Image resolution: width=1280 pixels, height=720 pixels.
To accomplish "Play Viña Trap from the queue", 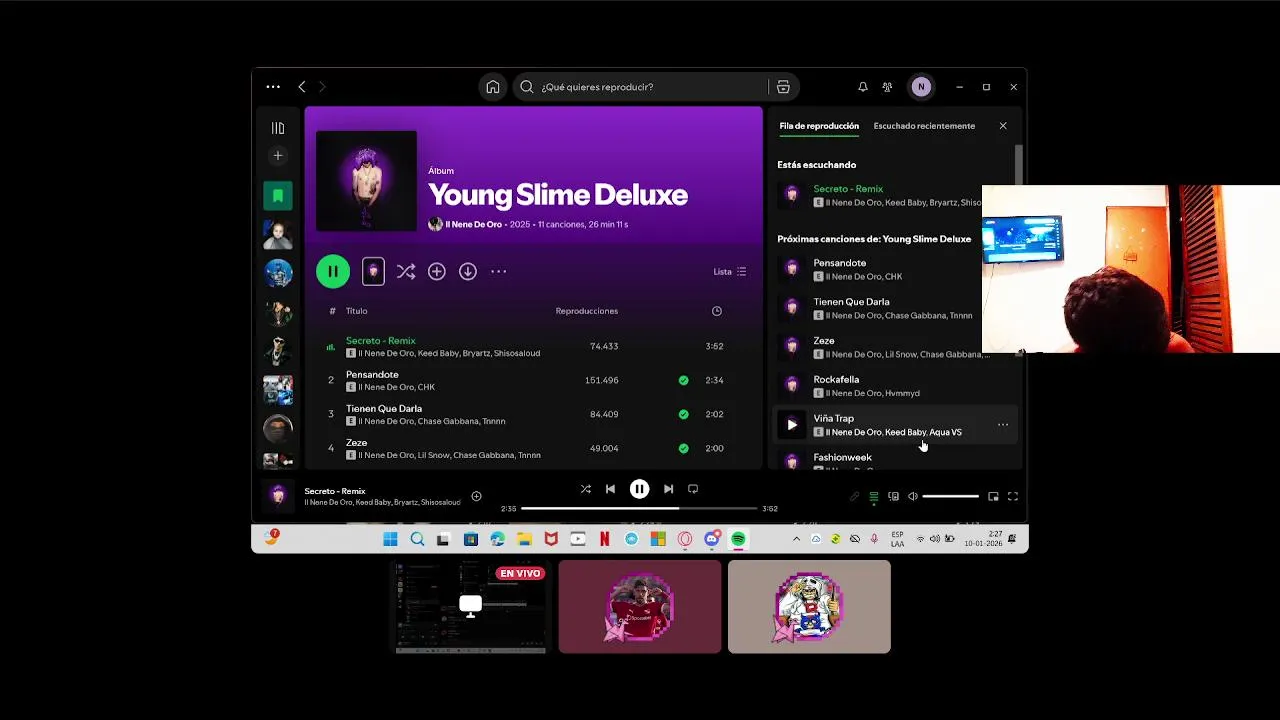I will coord(792,425).
